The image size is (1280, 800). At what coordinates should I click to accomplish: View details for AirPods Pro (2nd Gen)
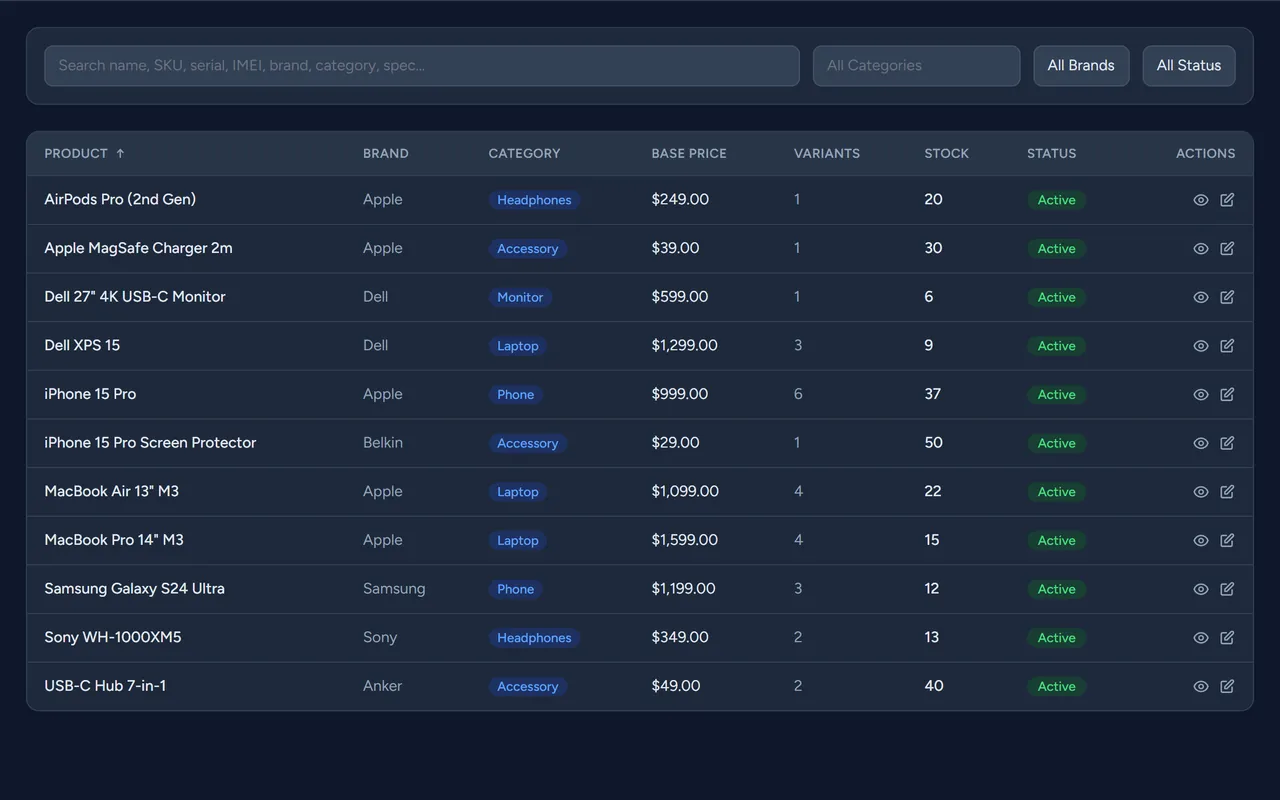(x=1201, y=200)
